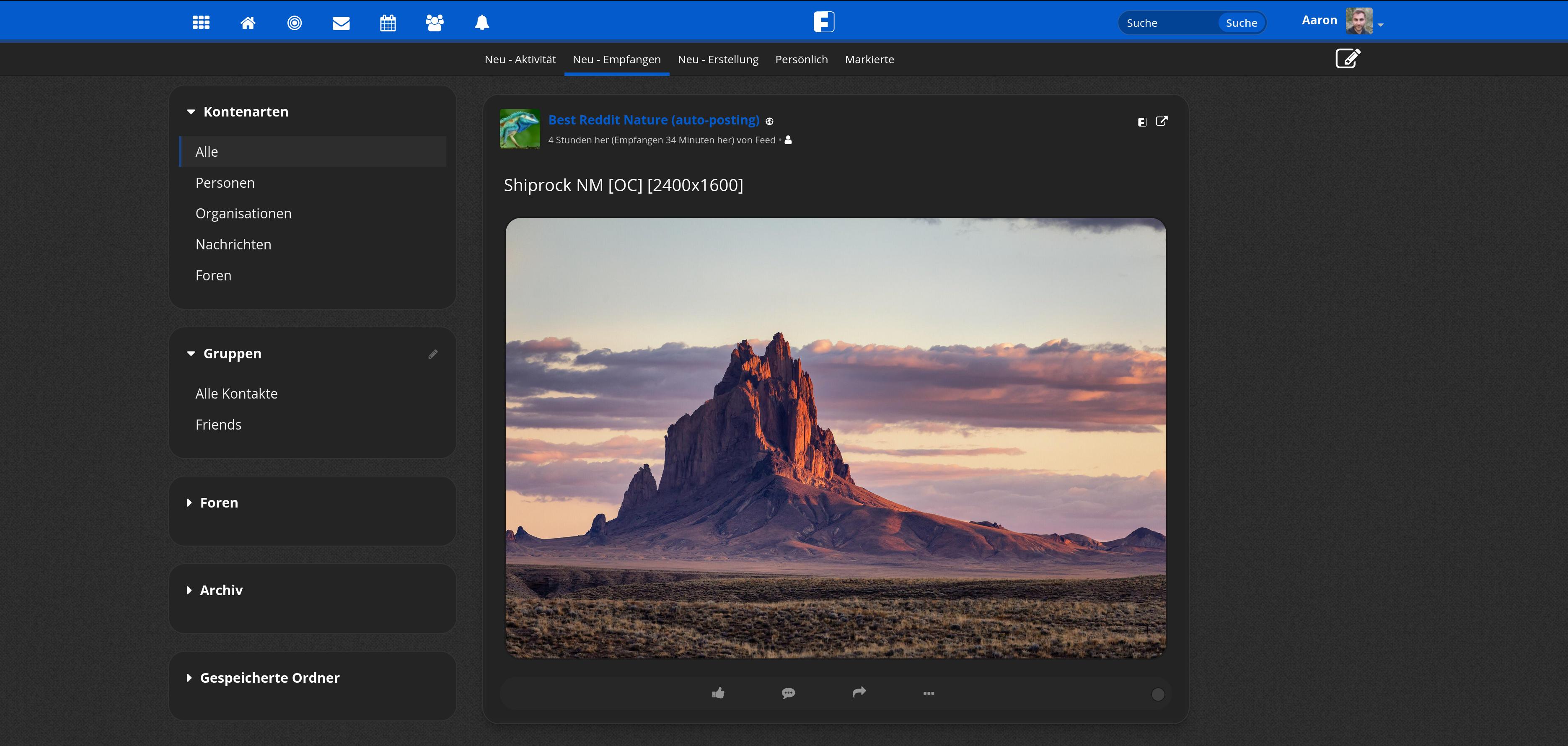
Task: Click the Friendica logo in the header
Action: 823,22
